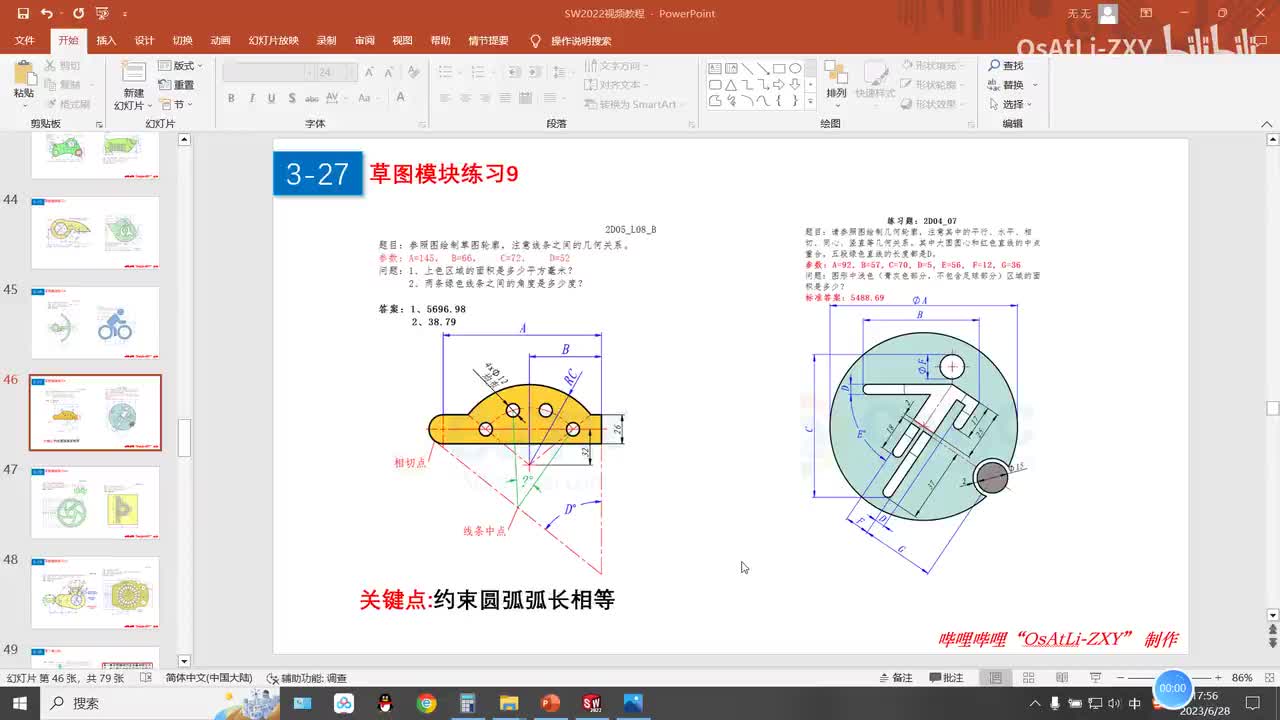Switch to Animations (动画) tab
Screen dimensions: 1280x720
220,41
